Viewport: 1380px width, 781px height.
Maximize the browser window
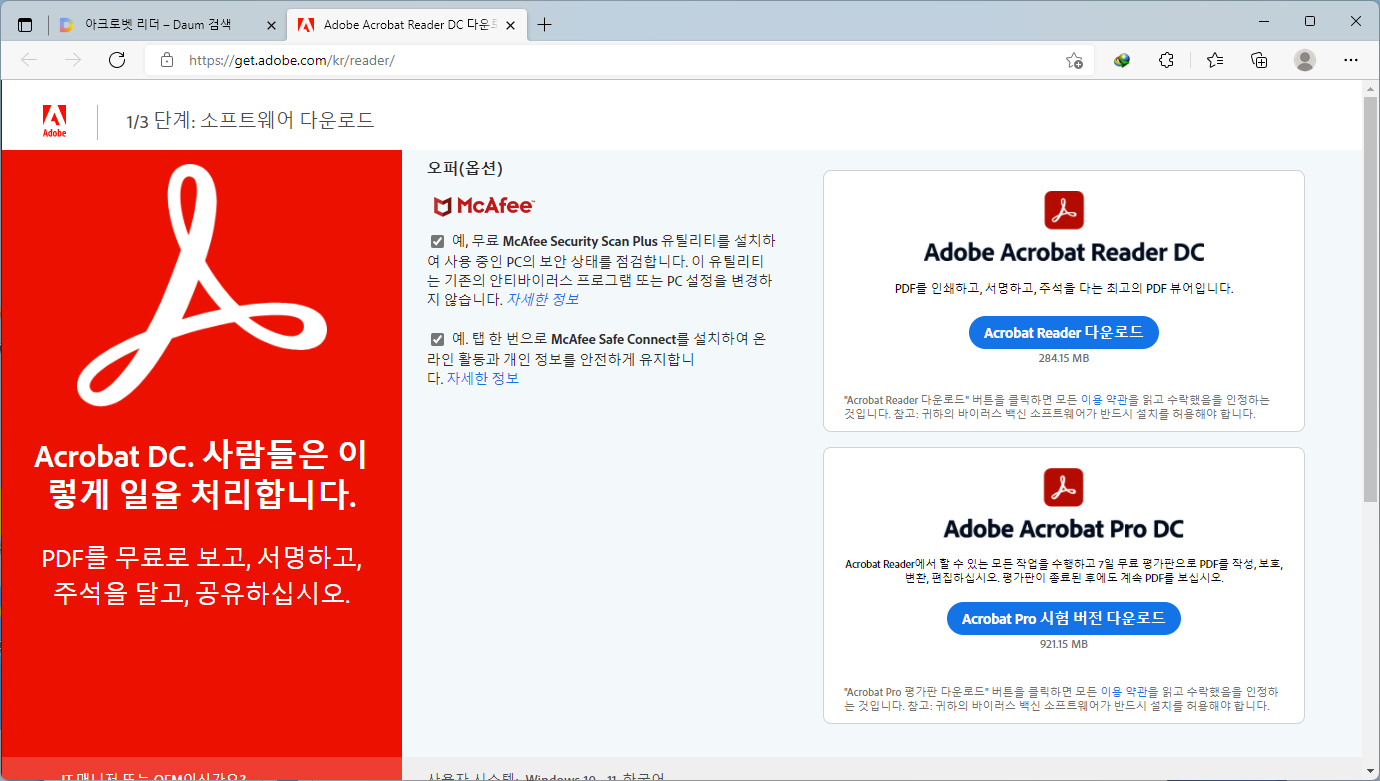[1310, 21]
